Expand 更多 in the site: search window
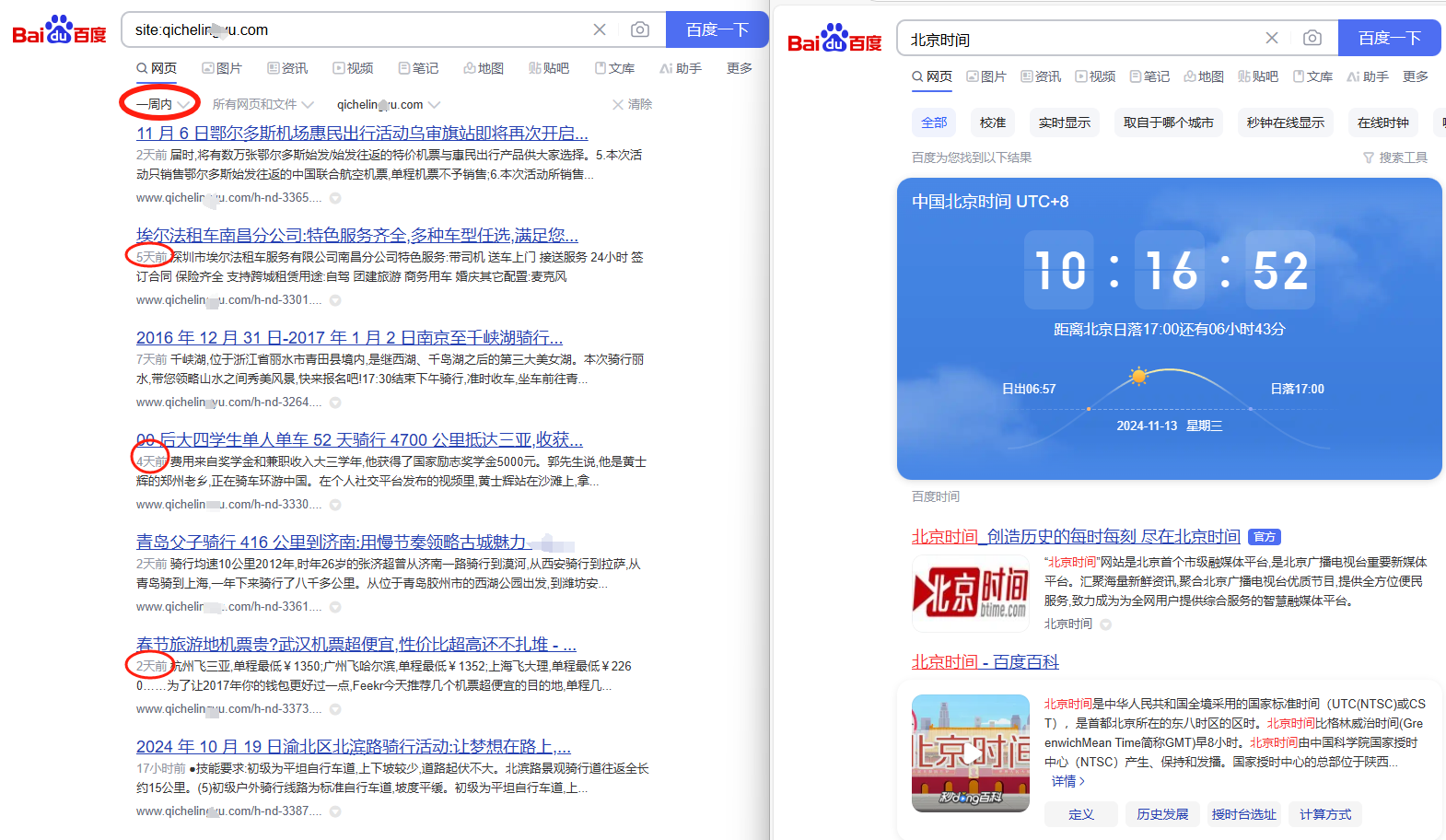Screen dimensions: 1446x840 (740, 68)
